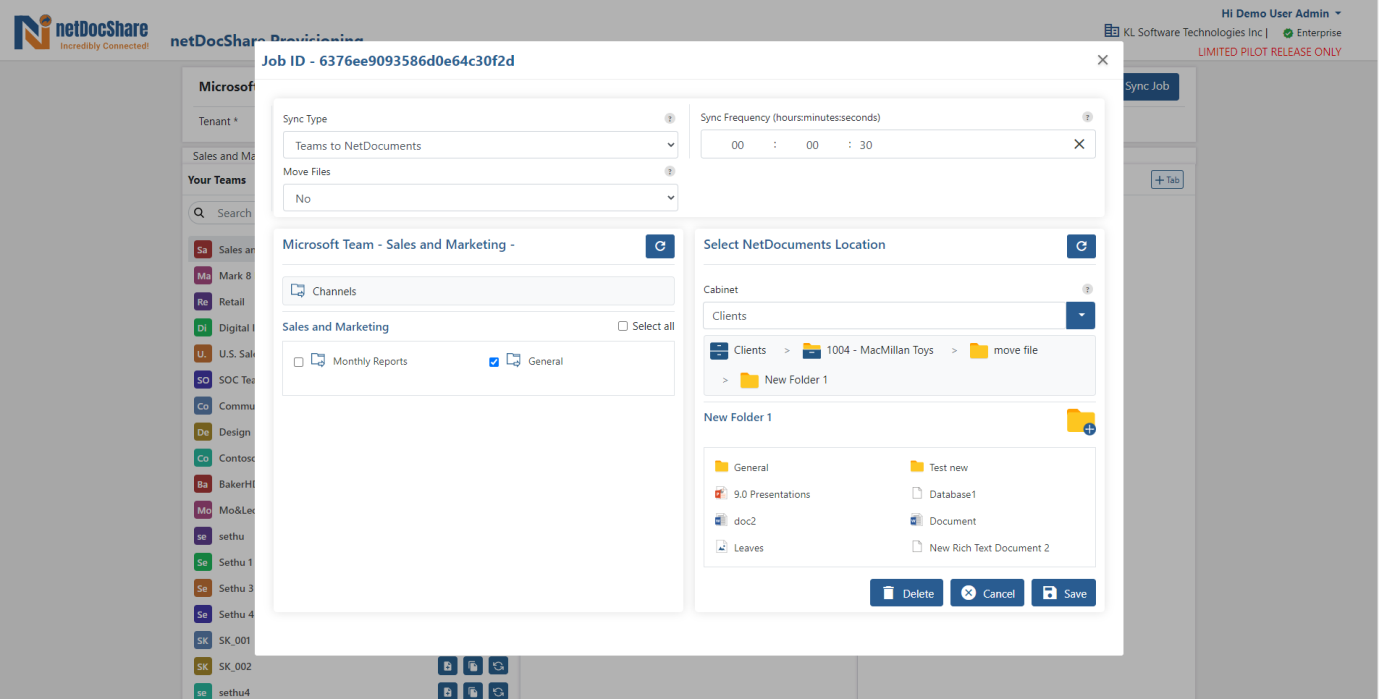This screenshot has width=1379, height=699.
Task: Open the Hi Demo User Admin menu
Action: pos(1281,13)
